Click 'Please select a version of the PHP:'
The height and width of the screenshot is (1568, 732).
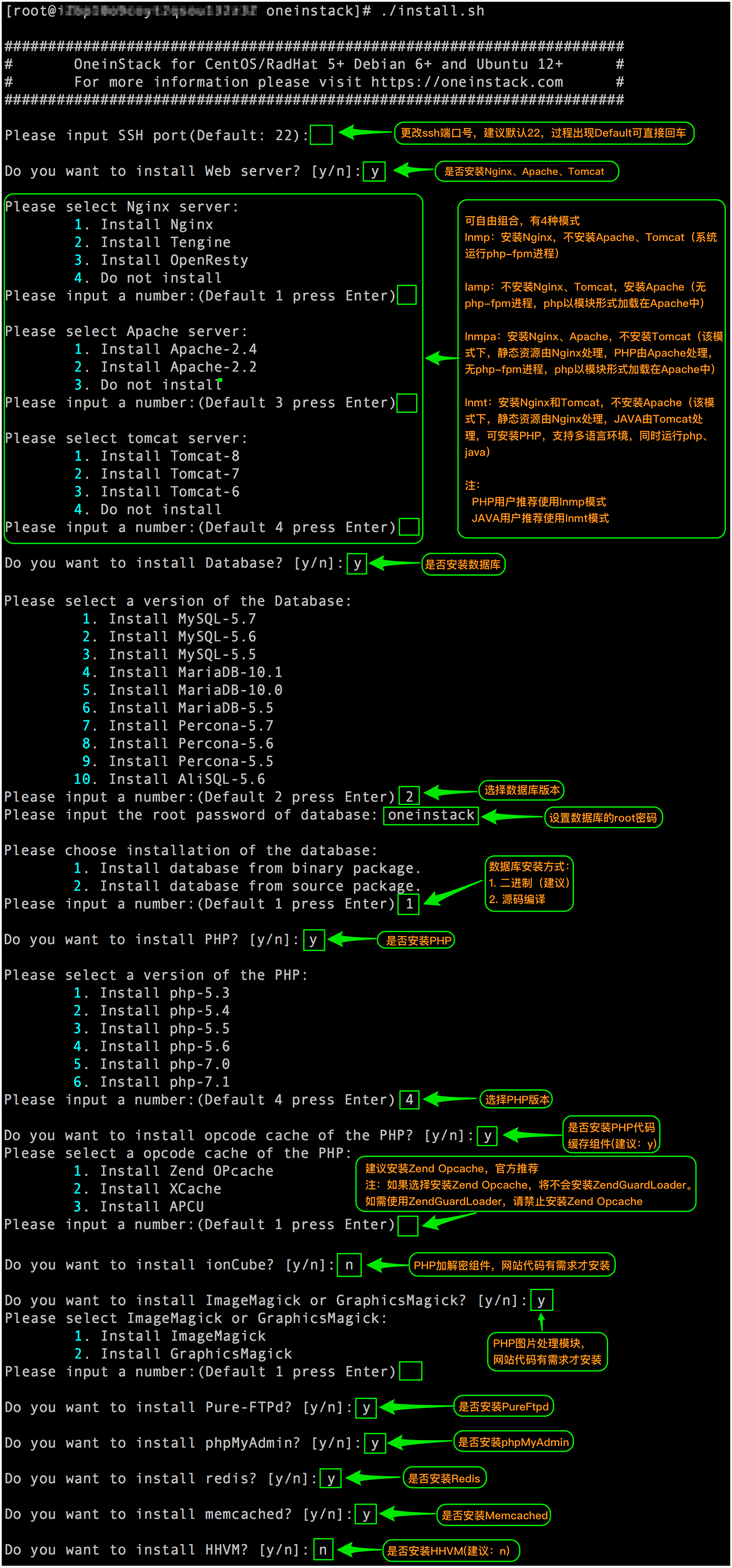157,975
